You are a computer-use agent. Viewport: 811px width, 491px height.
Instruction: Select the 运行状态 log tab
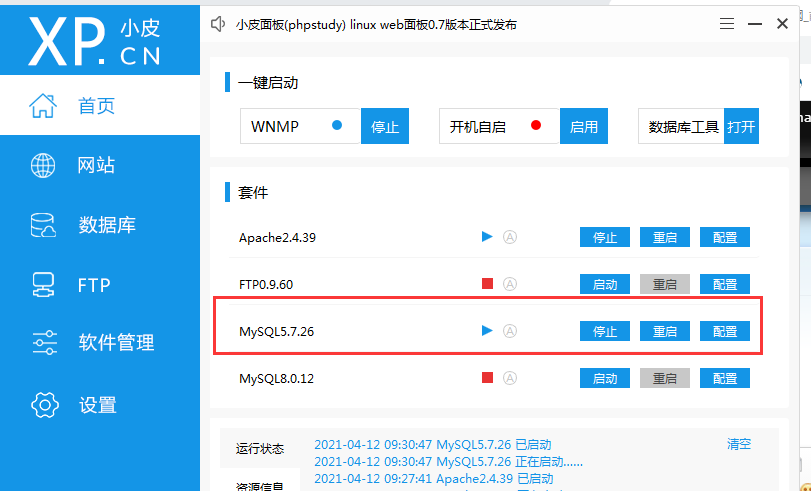pos(260,448)
